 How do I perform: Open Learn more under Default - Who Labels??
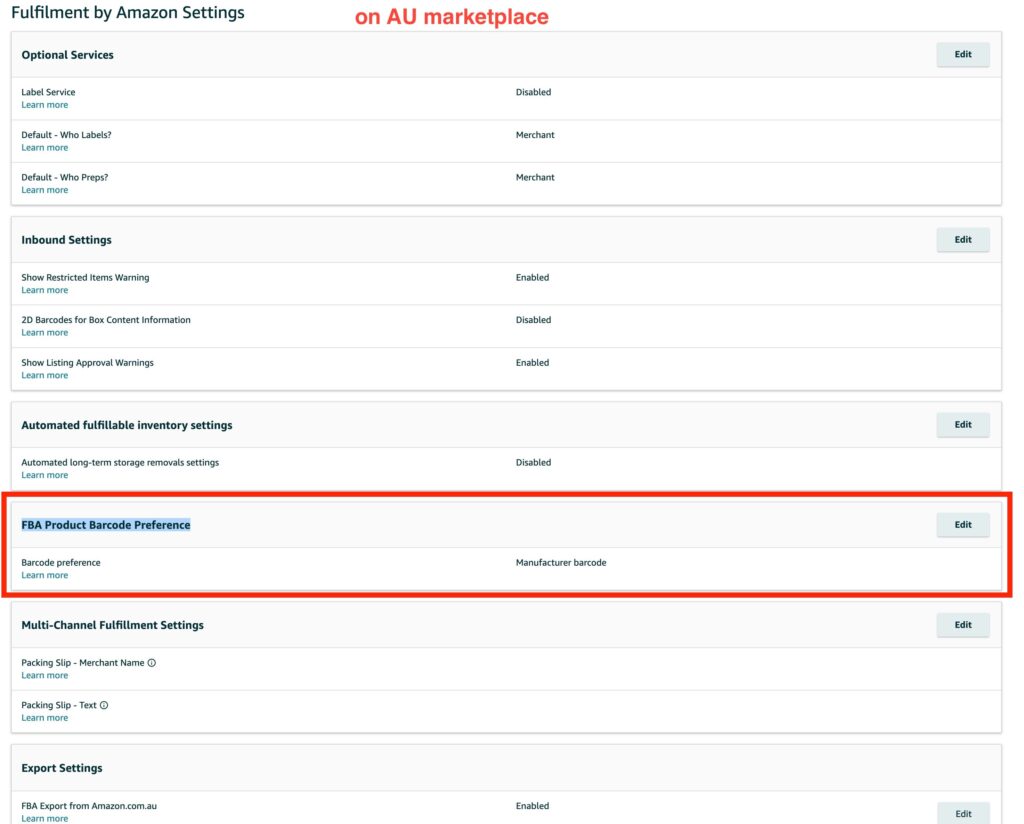45,148
